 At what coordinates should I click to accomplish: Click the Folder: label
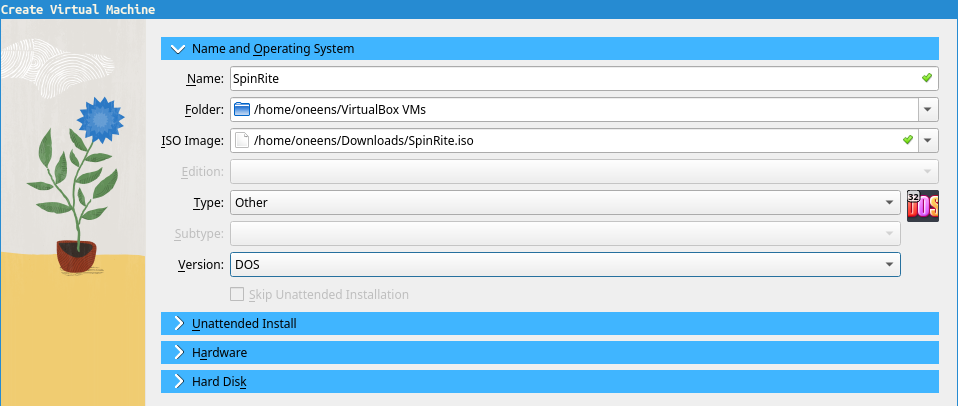[205, 110]
